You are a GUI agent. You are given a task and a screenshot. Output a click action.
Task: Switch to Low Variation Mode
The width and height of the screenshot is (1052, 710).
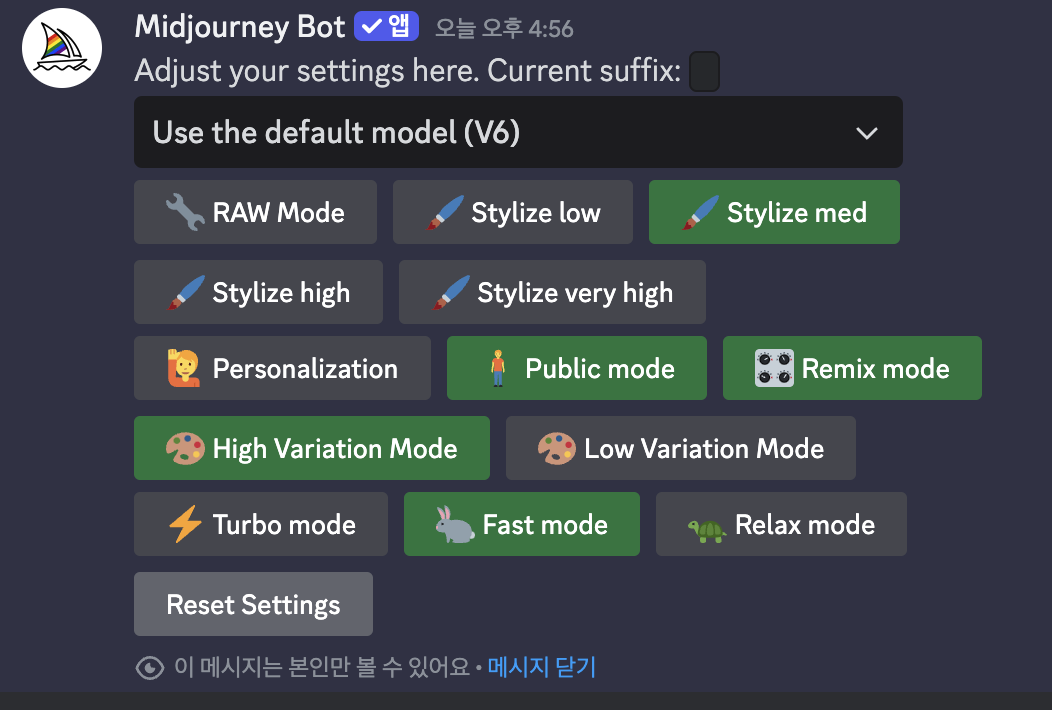pos(681,448)
